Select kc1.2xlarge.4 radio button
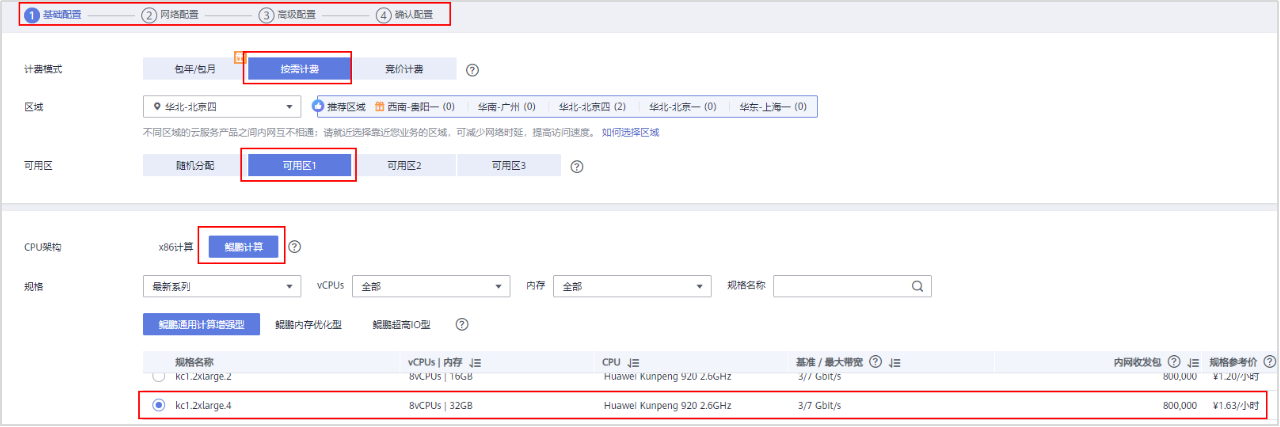The height and width of the screenshot is (427, 1280). 158,405
